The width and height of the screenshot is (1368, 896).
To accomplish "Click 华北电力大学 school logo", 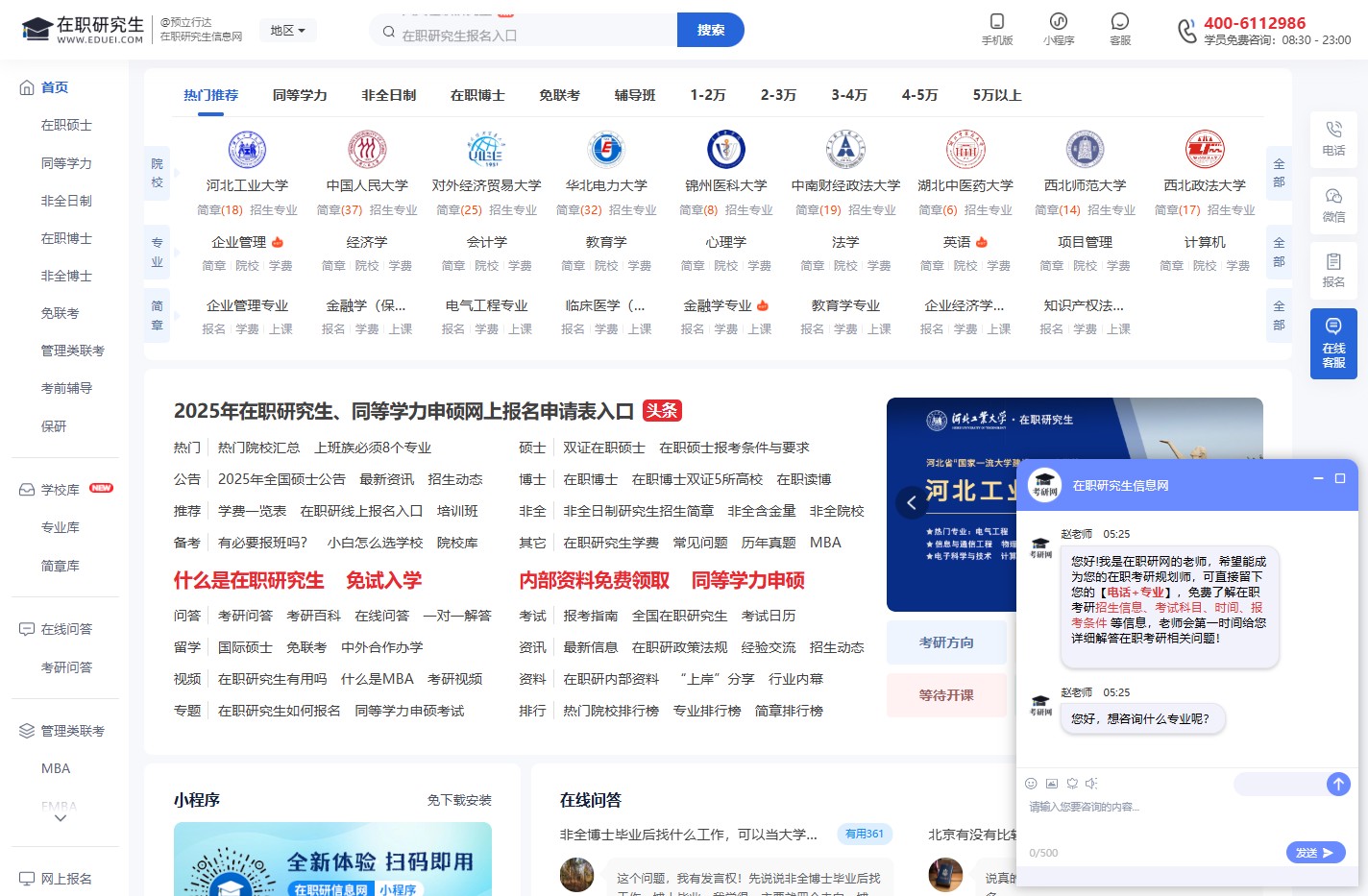I will (x=606, y=149).
